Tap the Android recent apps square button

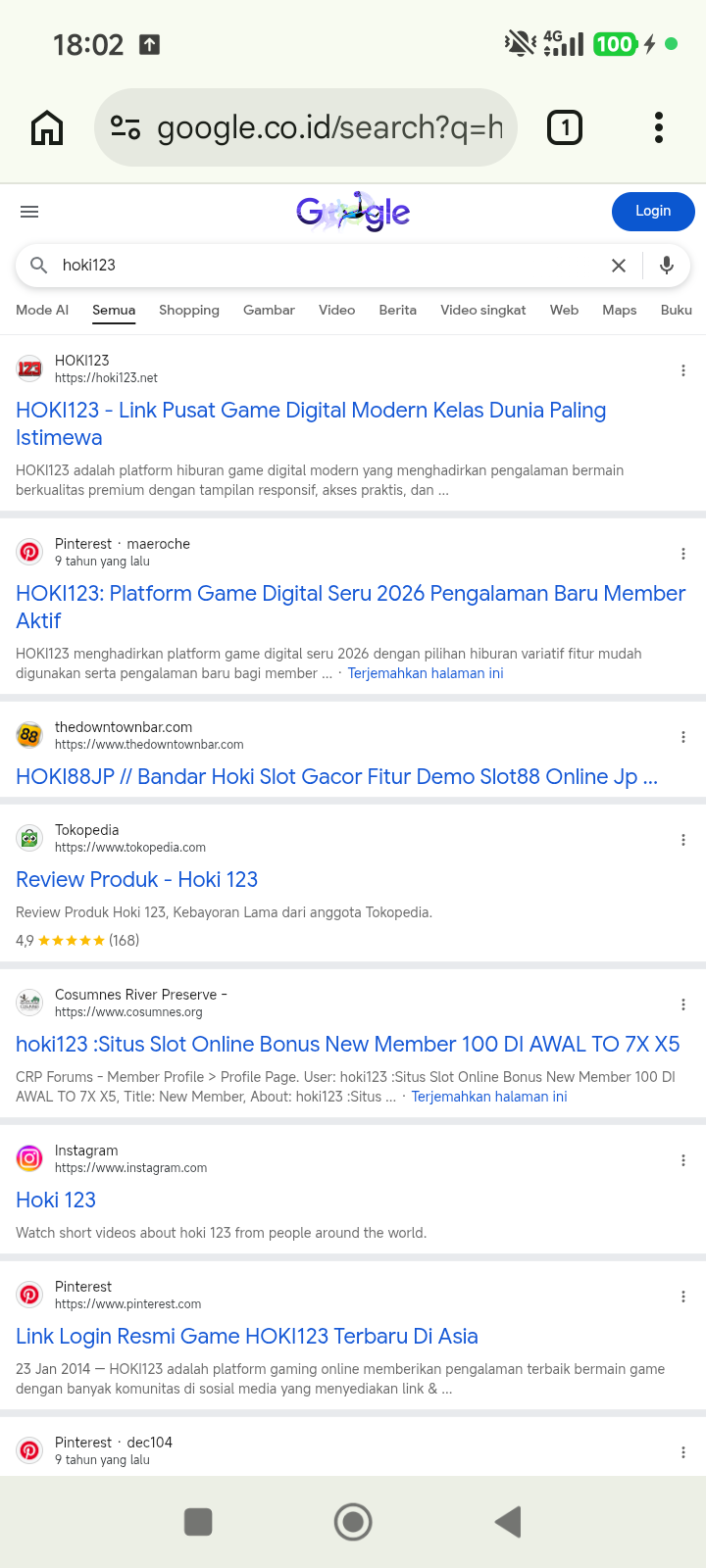pyautogui.click(x=198, y=1522)
